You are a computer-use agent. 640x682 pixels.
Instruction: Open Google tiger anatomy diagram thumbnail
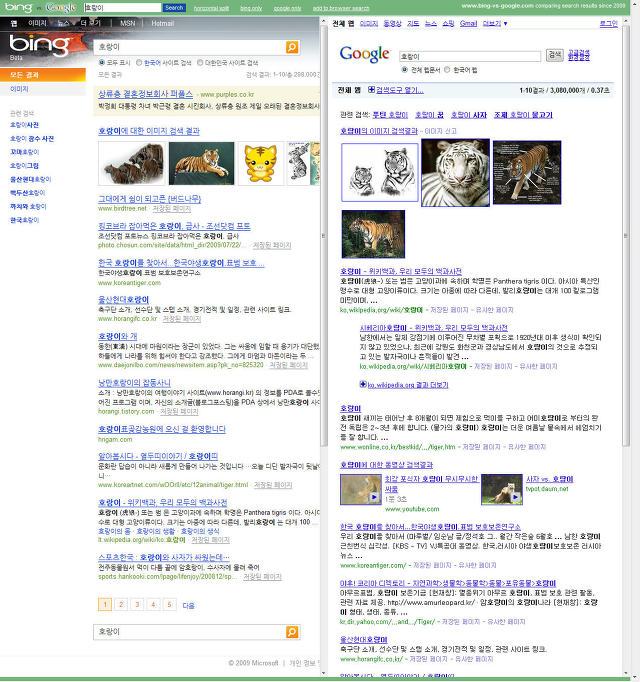(527, 172)
